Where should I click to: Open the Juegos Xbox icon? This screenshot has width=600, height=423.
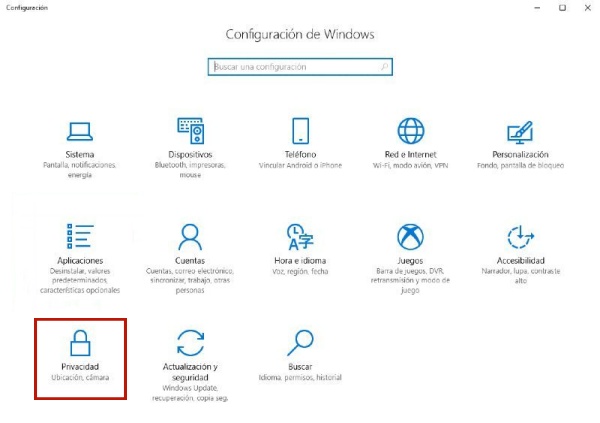pyautogui.click(x=410, y=237)
